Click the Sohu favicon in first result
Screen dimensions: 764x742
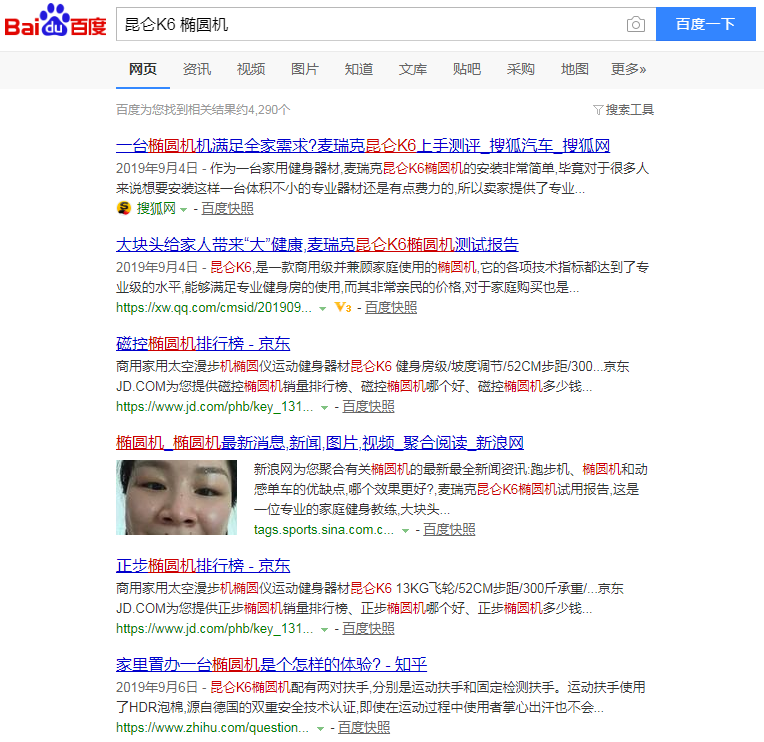(124, 209)
